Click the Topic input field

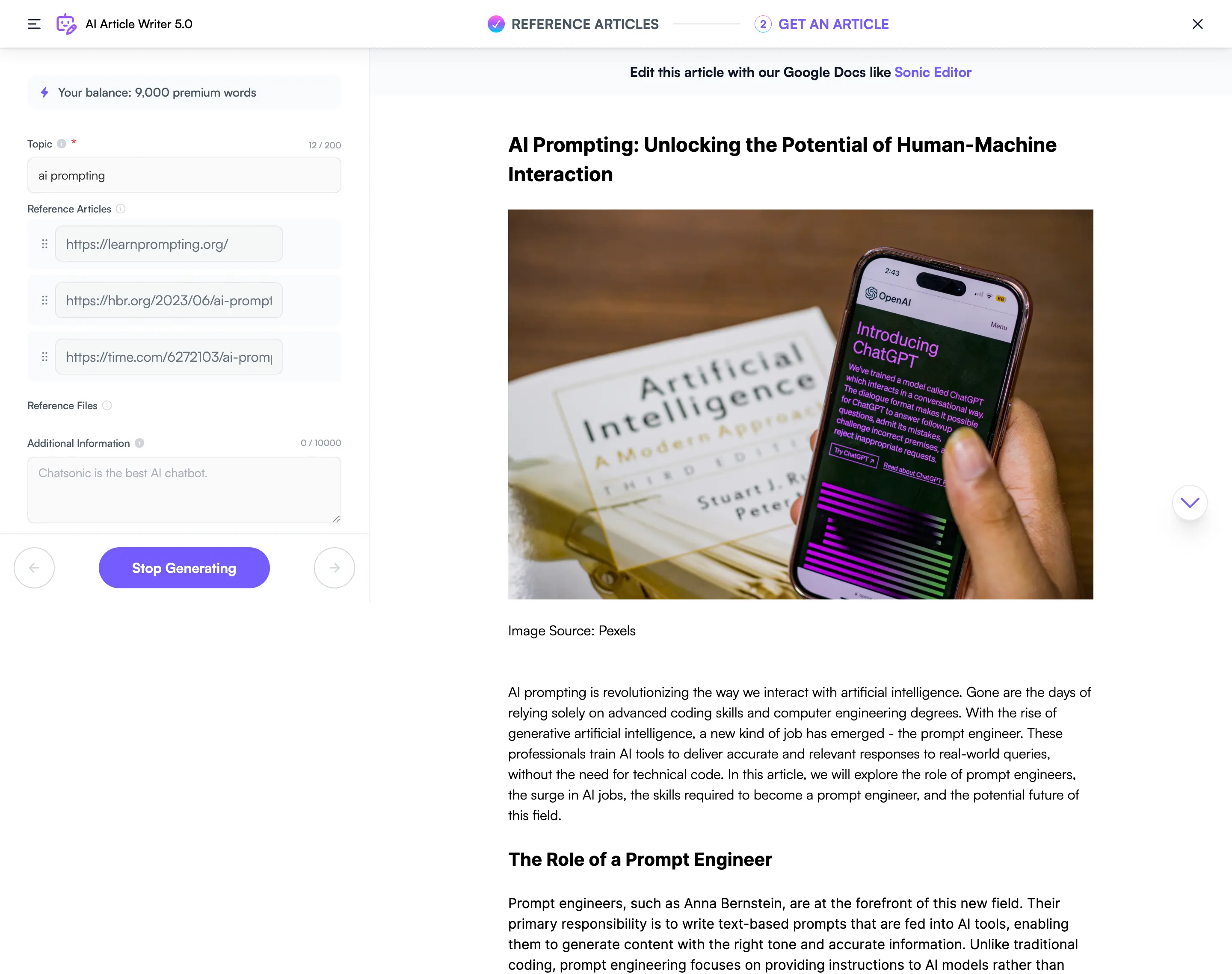(184, 176)
